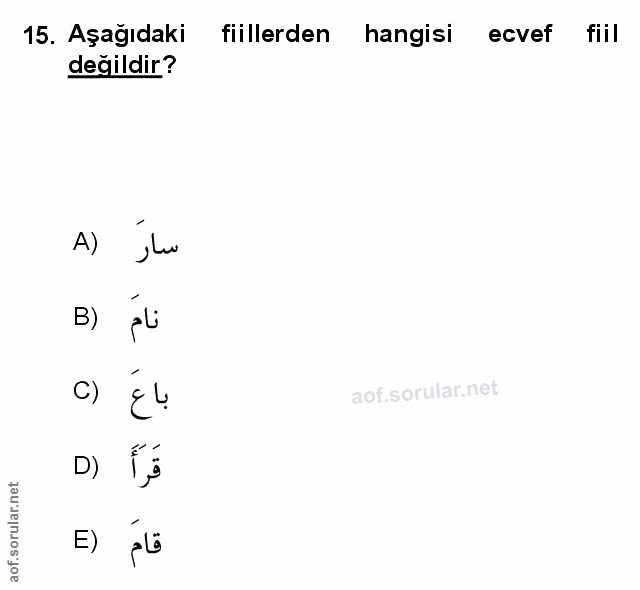
Task: Select answer option B)
Action: coord(86,317)
